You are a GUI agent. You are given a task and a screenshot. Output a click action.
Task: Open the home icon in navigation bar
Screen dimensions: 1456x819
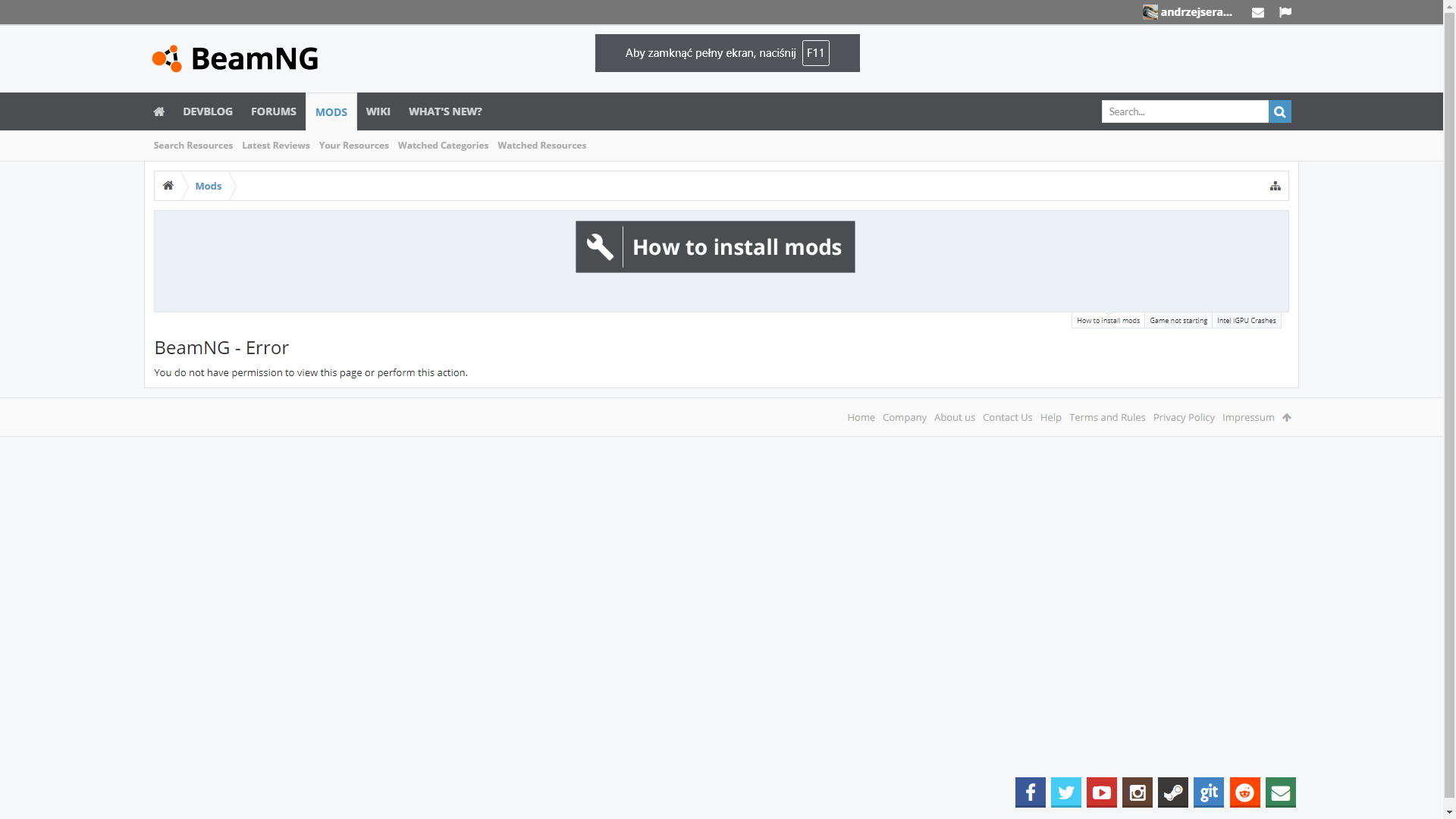pos(158,111)
